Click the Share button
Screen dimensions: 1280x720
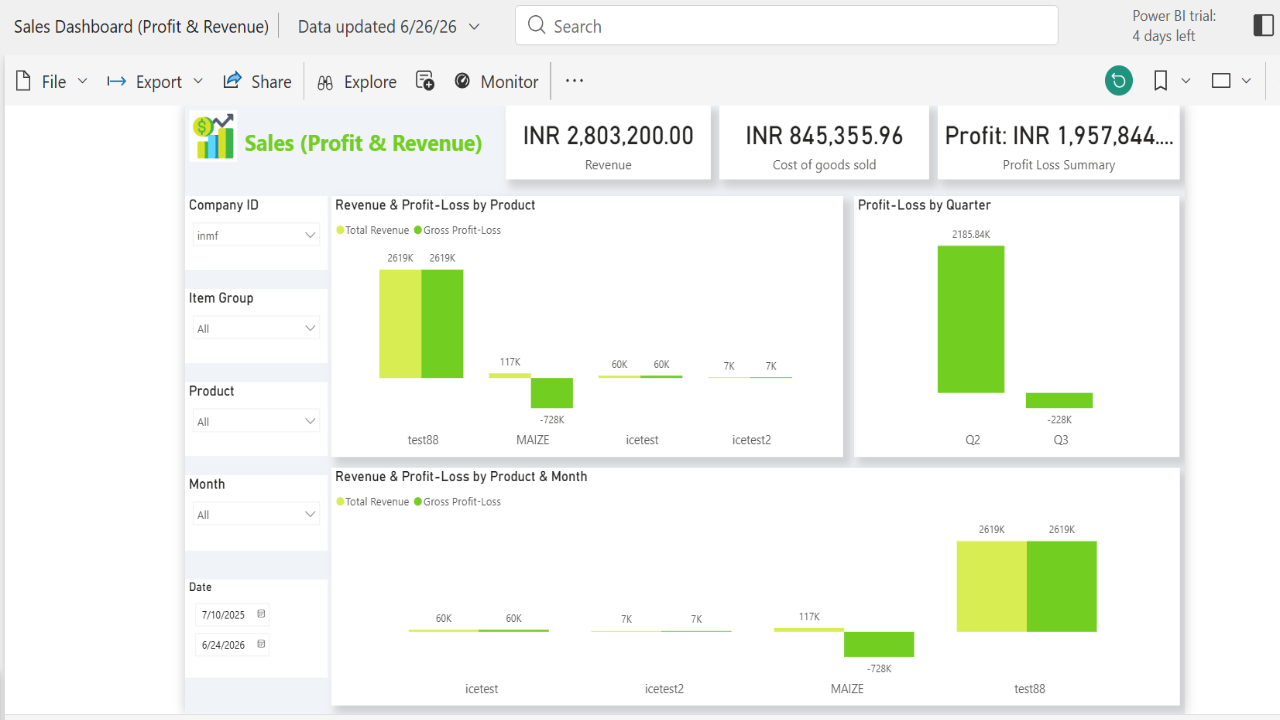(x=257, y=81)
